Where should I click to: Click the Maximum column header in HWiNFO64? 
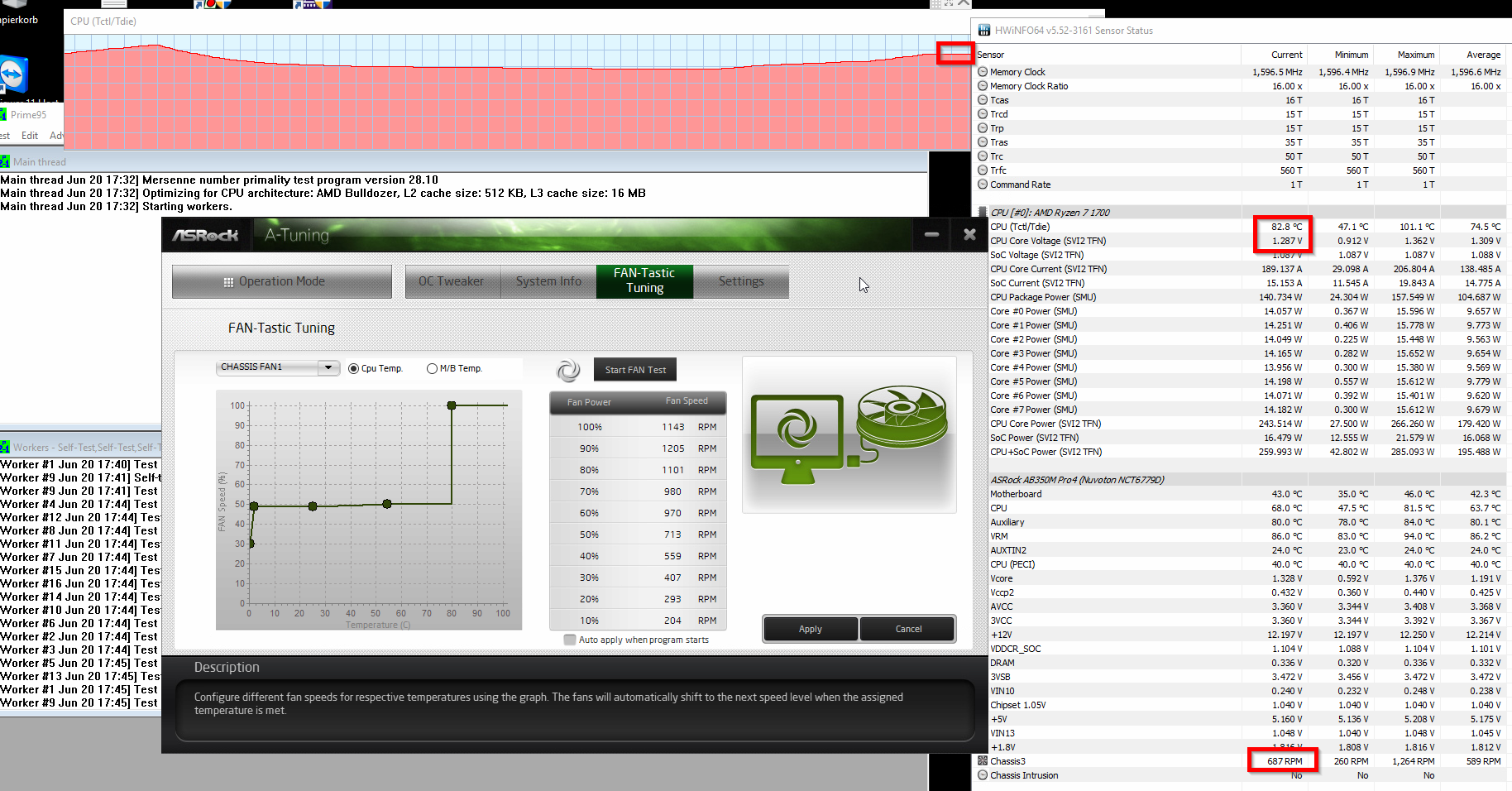[1406, 55]
